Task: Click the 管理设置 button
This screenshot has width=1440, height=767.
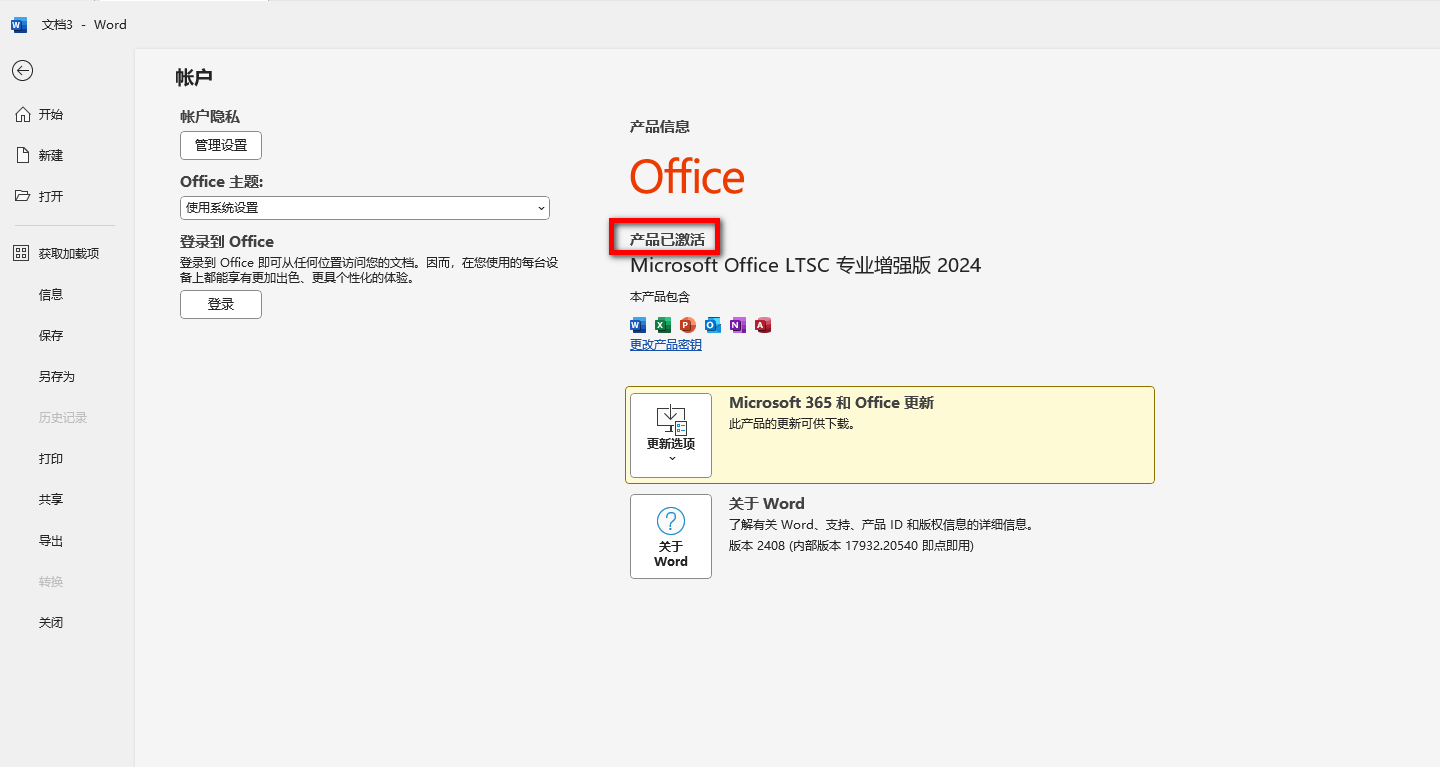Action: 221,145
